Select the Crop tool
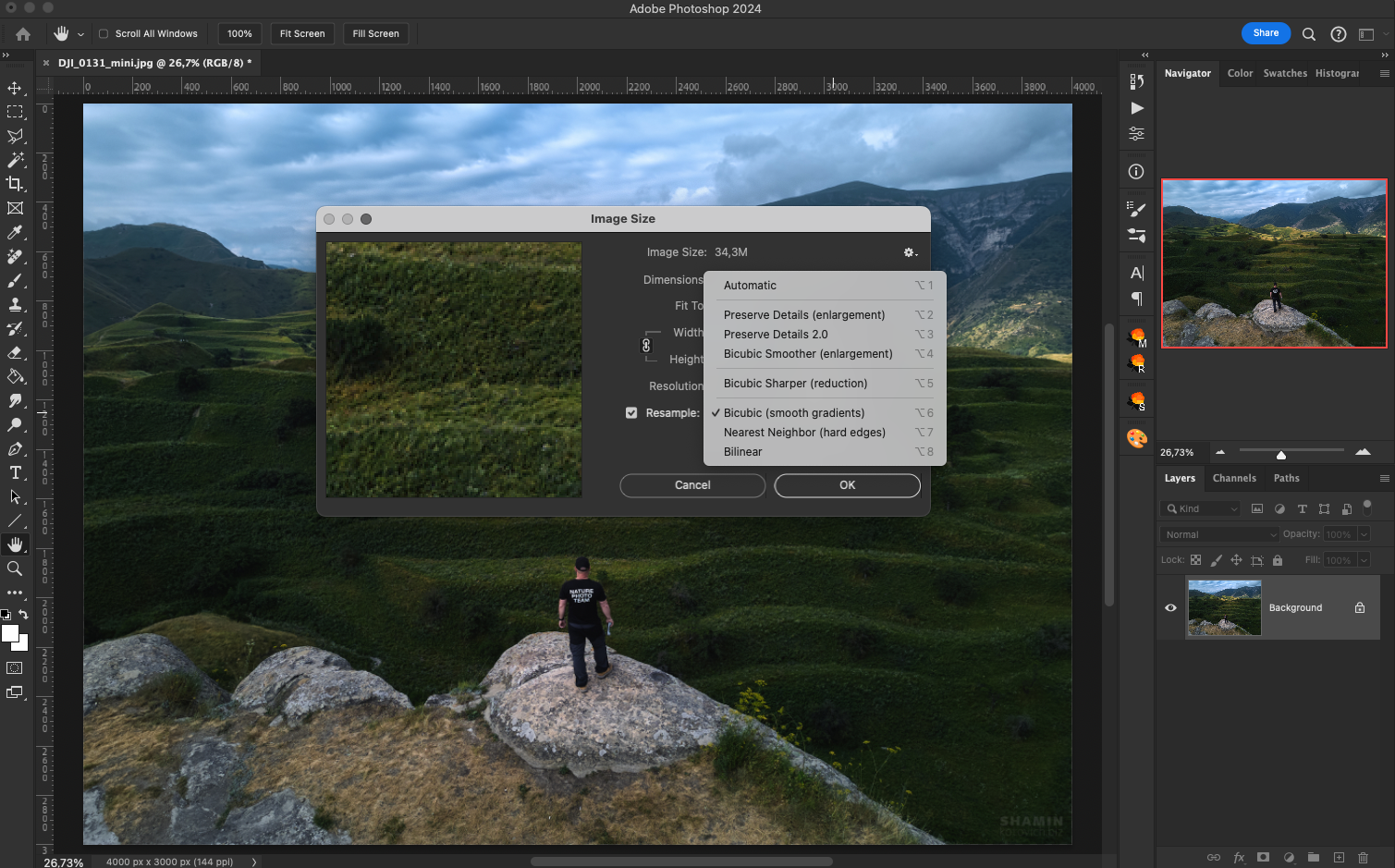The width and height of the screenshot is (1395, 868). 15,184
